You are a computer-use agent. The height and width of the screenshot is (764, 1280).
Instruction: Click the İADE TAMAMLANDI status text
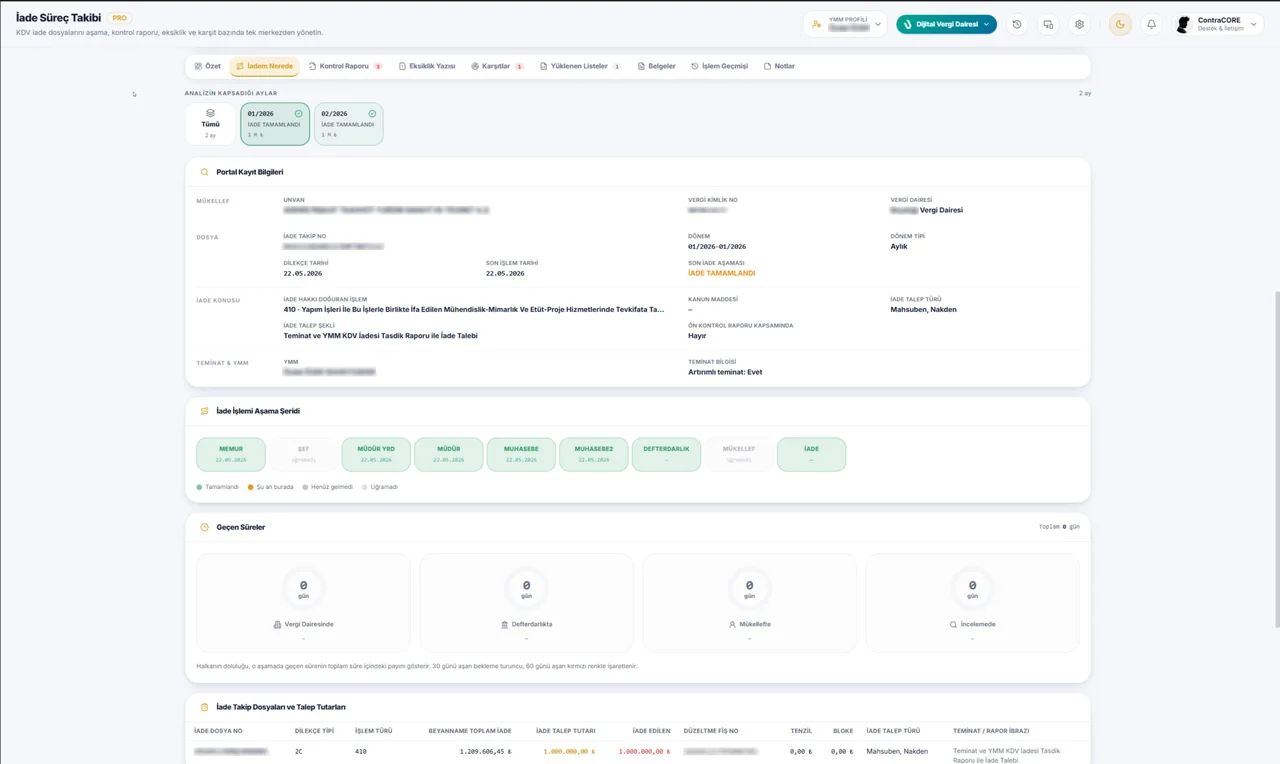coord(721,273)
